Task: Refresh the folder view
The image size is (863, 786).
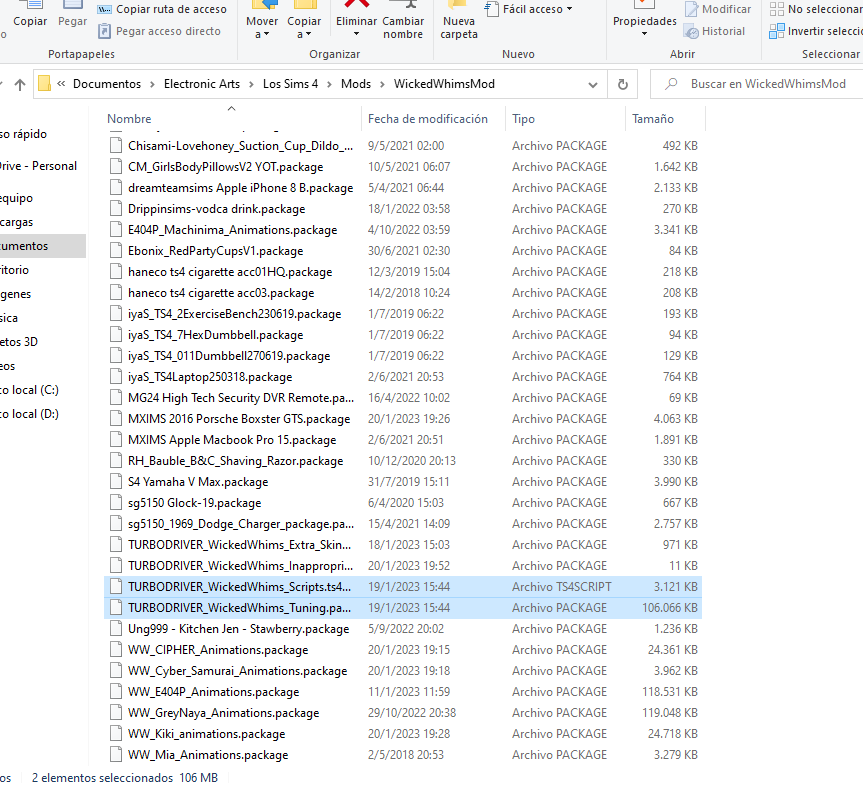Action: tap(622, 84)
